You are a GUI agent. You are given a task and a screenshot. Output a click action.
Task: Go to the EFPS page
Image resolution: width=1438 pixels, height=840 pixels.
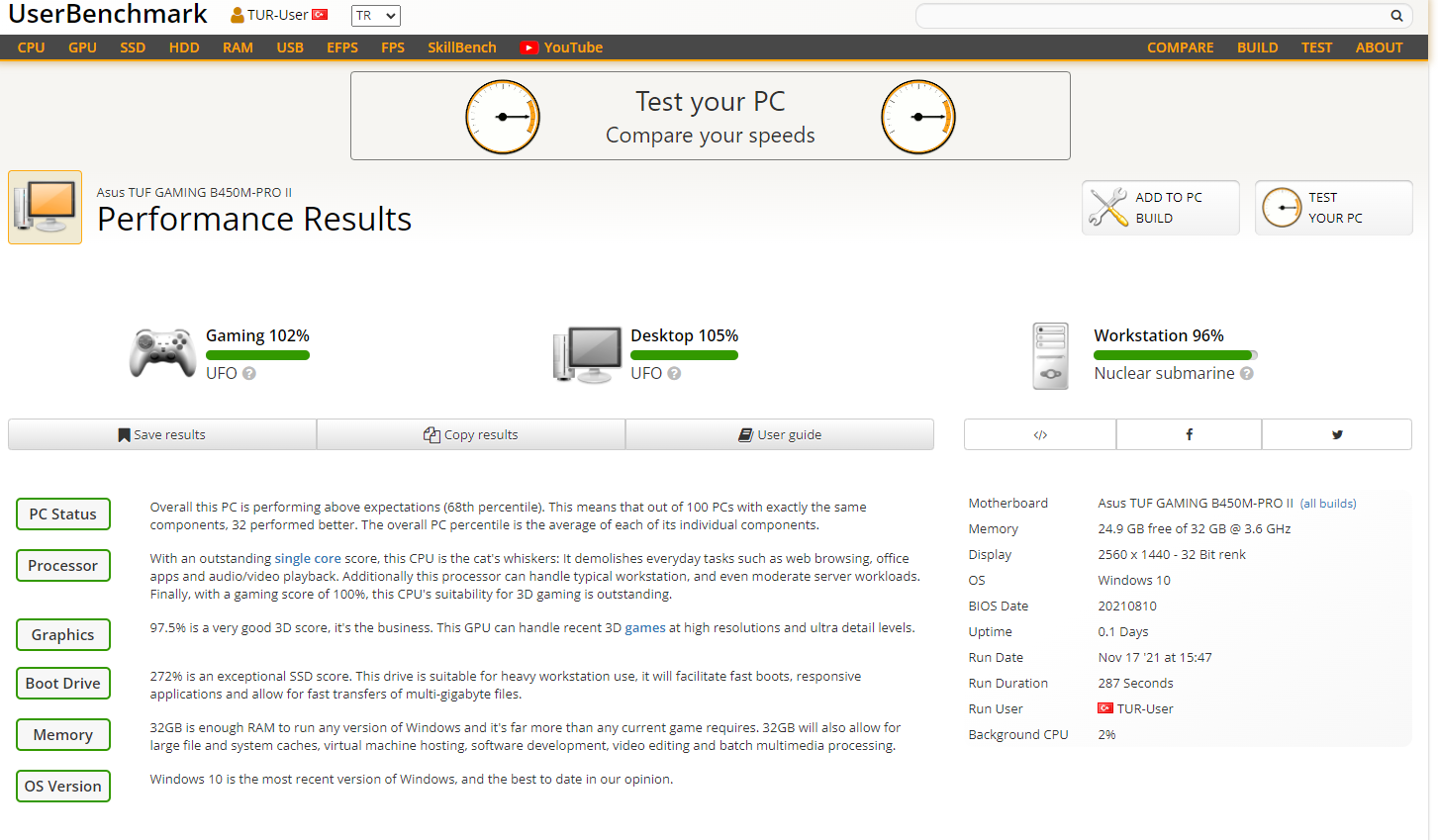(x=342, y=47)
